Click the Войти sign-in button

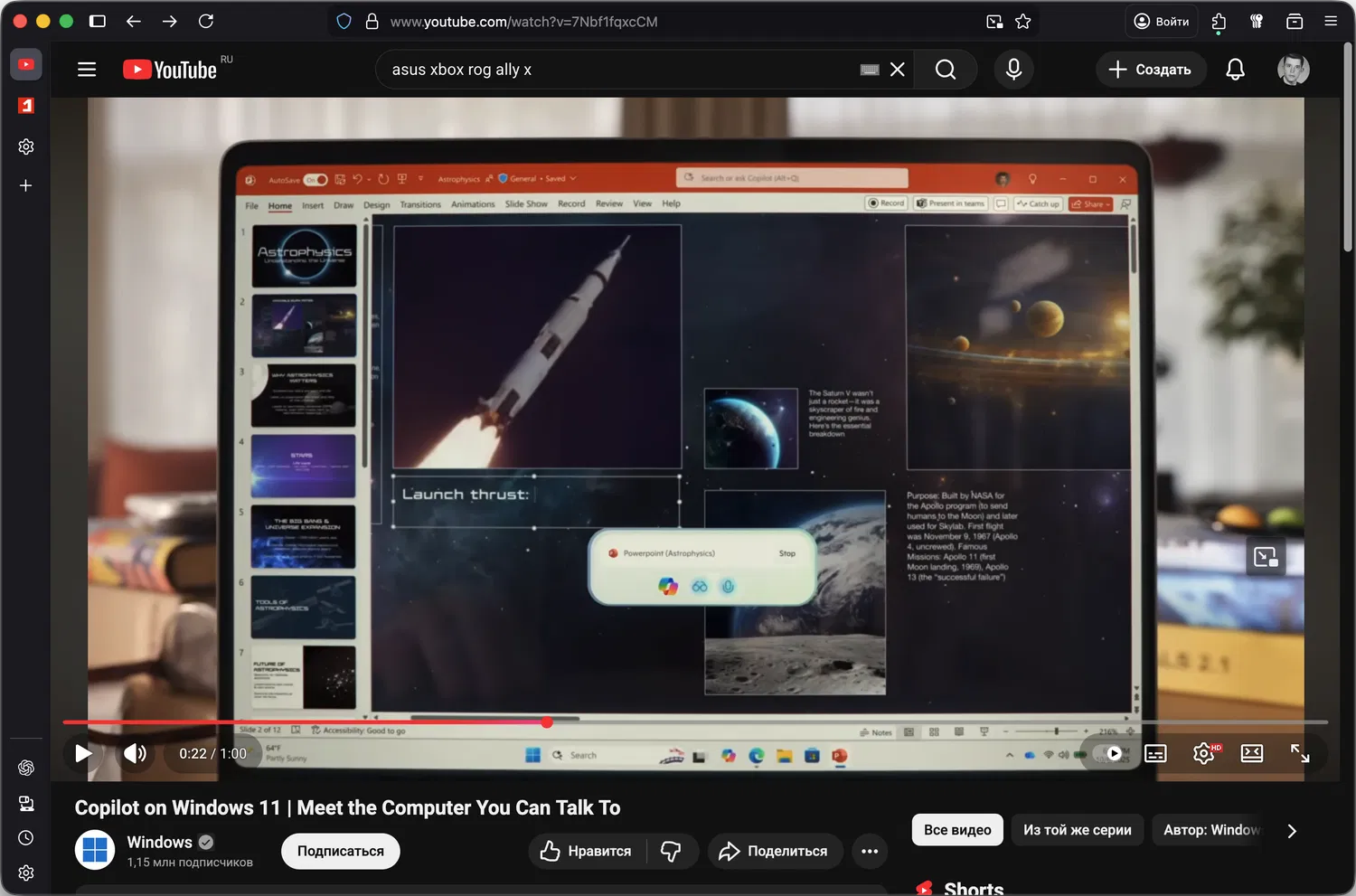coord(1162,21)
